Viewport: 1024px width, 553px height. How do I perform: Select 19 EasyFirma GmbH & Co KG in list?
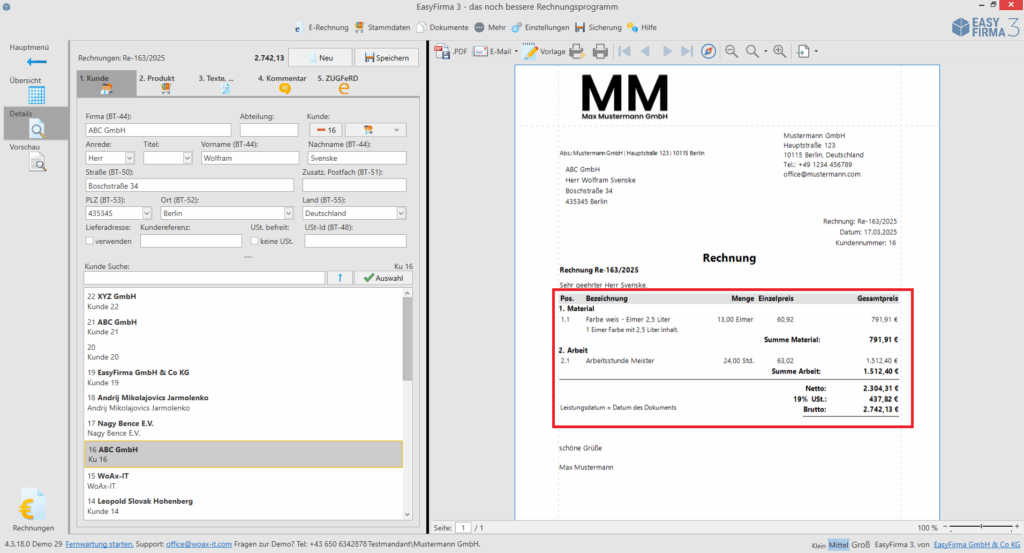pyautogui.click(x=243, y=377)
